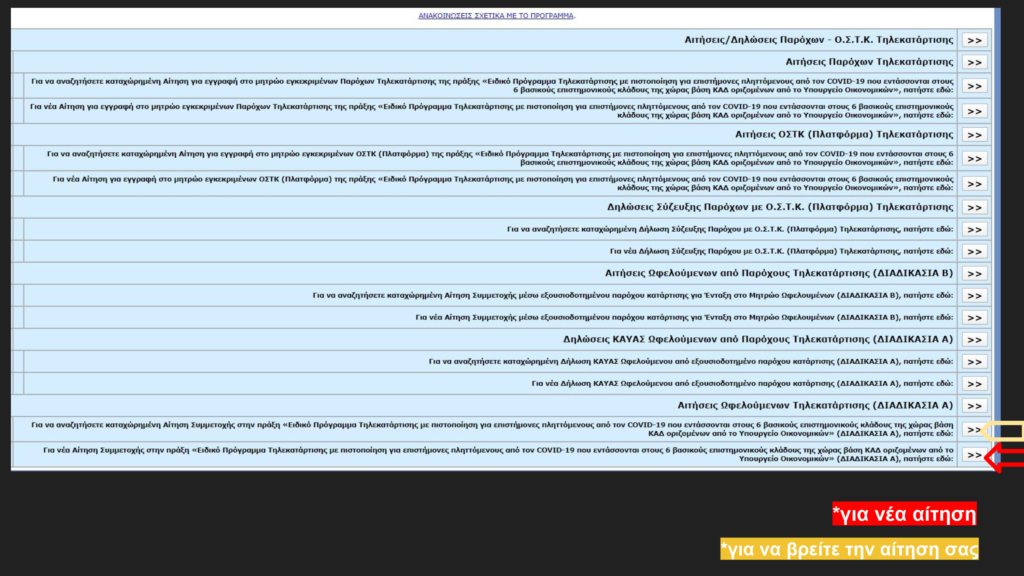Select heading text Αιτήσεις Ωφελούμενων Τηλεκατάρτισης (ΔΙΑΔΙΚΑΣΙΑ Α)
The height and width of the screenshot is (576, 1024).
click(x=815, y=406)
